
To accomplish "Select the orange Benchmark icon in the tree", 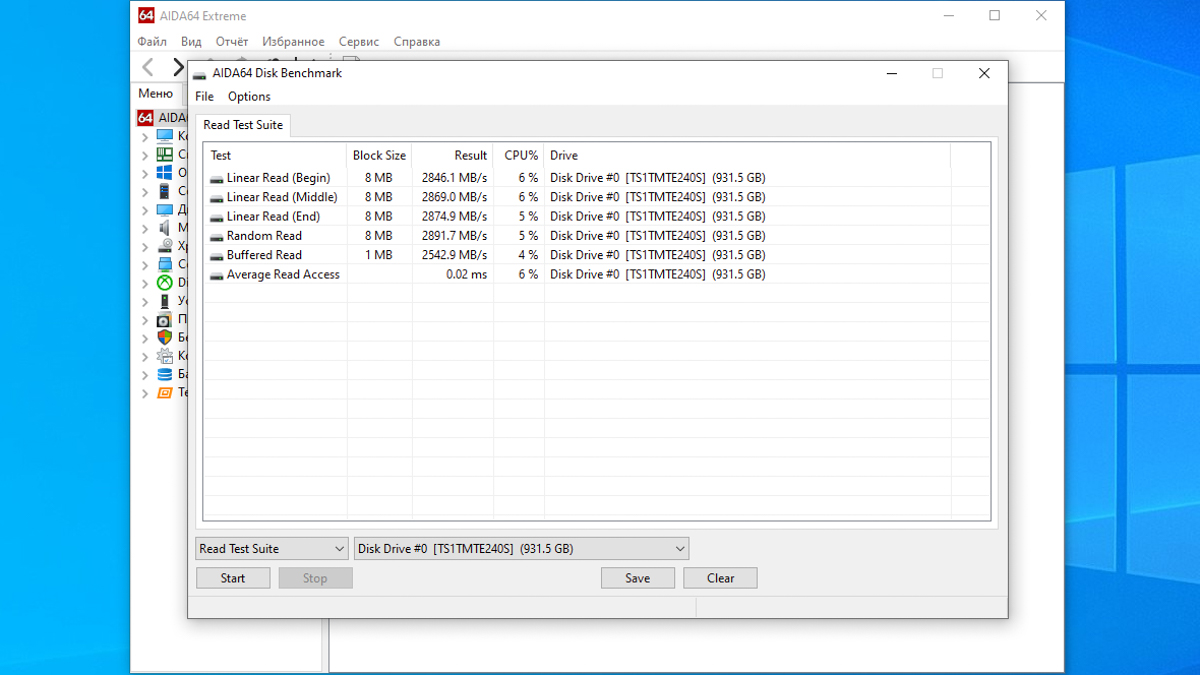I will (165, 393).
